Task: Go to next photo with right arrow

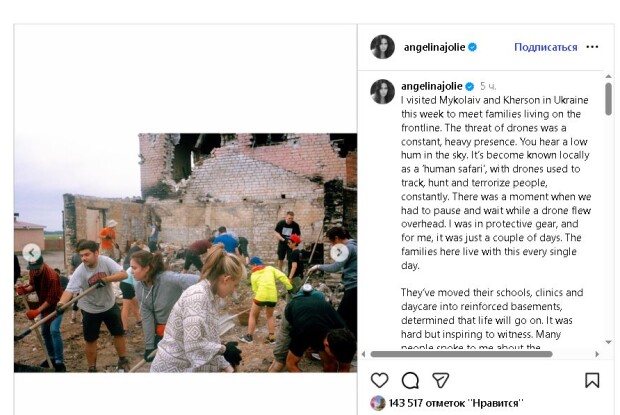Action: point(340,253)
